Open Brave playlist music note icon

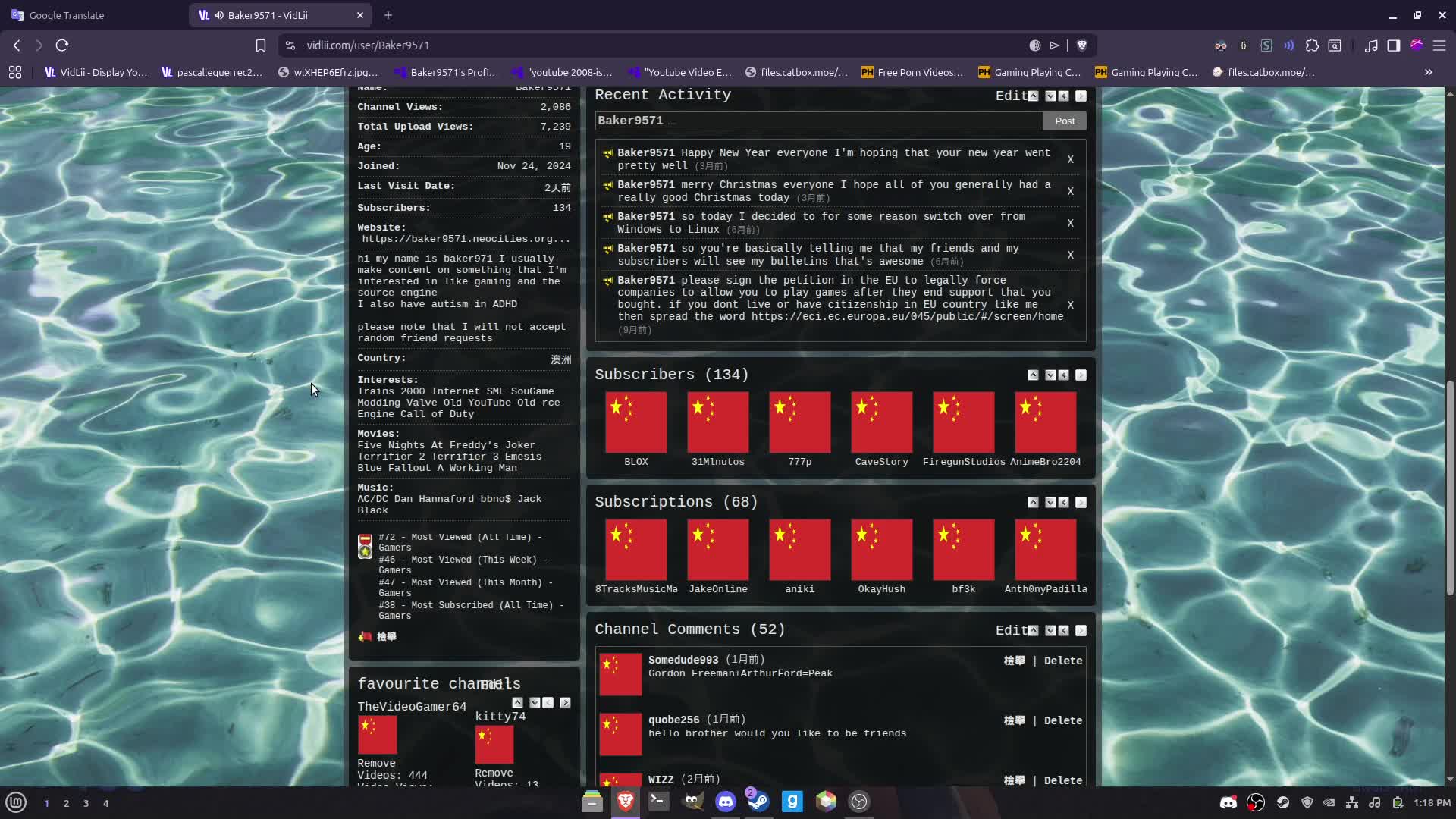1370,45
